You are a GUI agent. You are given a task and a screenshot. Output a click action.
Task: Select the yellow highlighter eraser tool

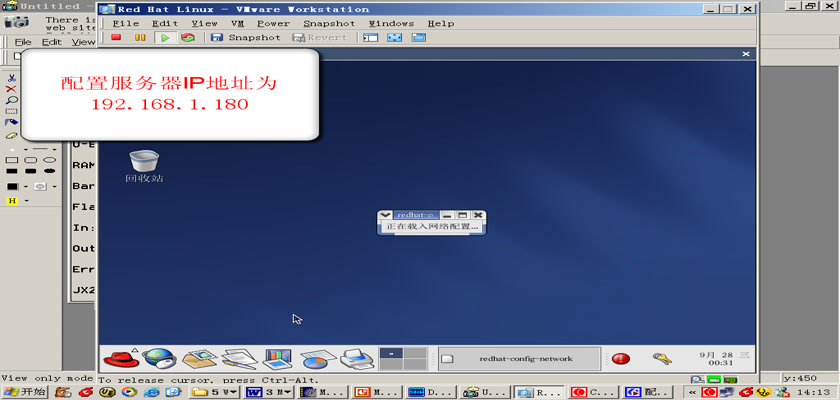(11, 135)
